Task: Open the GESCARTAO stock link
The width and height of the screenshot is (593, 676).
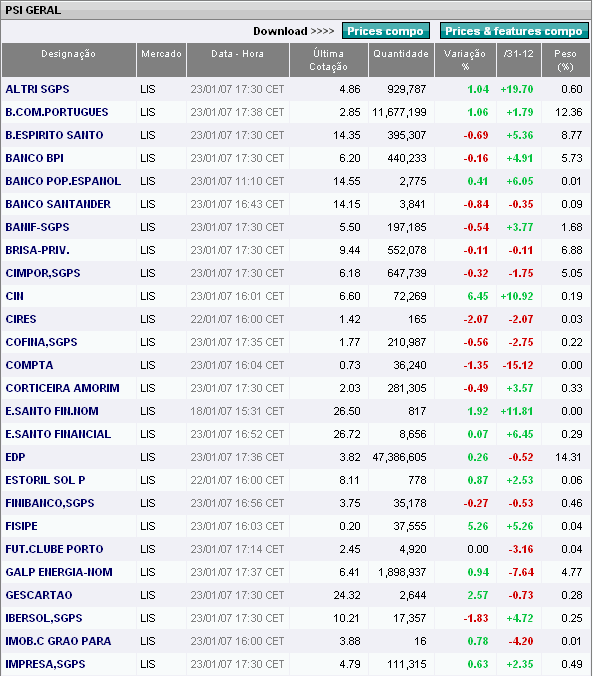Action: [x=39, y=595]
